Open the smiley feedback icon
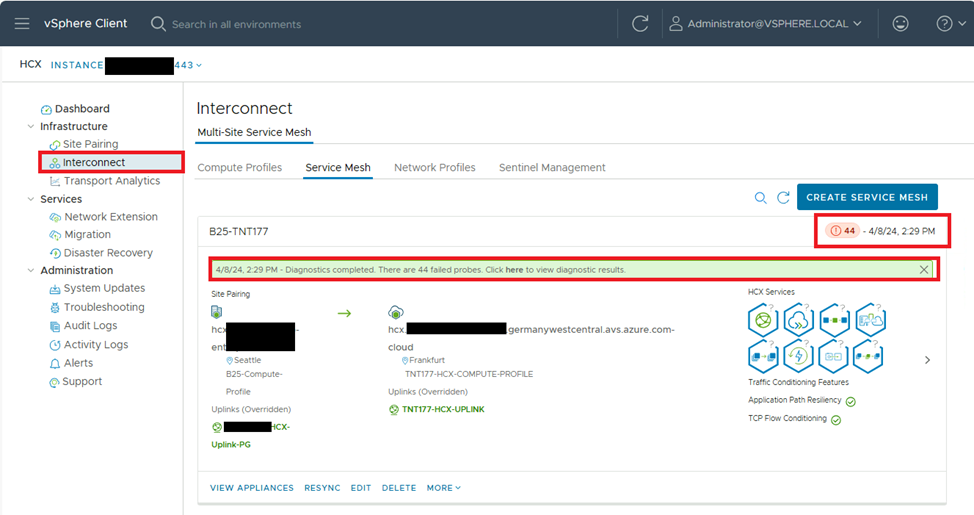Image resolution: width=974 pixels, height=515 pixels. 900,24
